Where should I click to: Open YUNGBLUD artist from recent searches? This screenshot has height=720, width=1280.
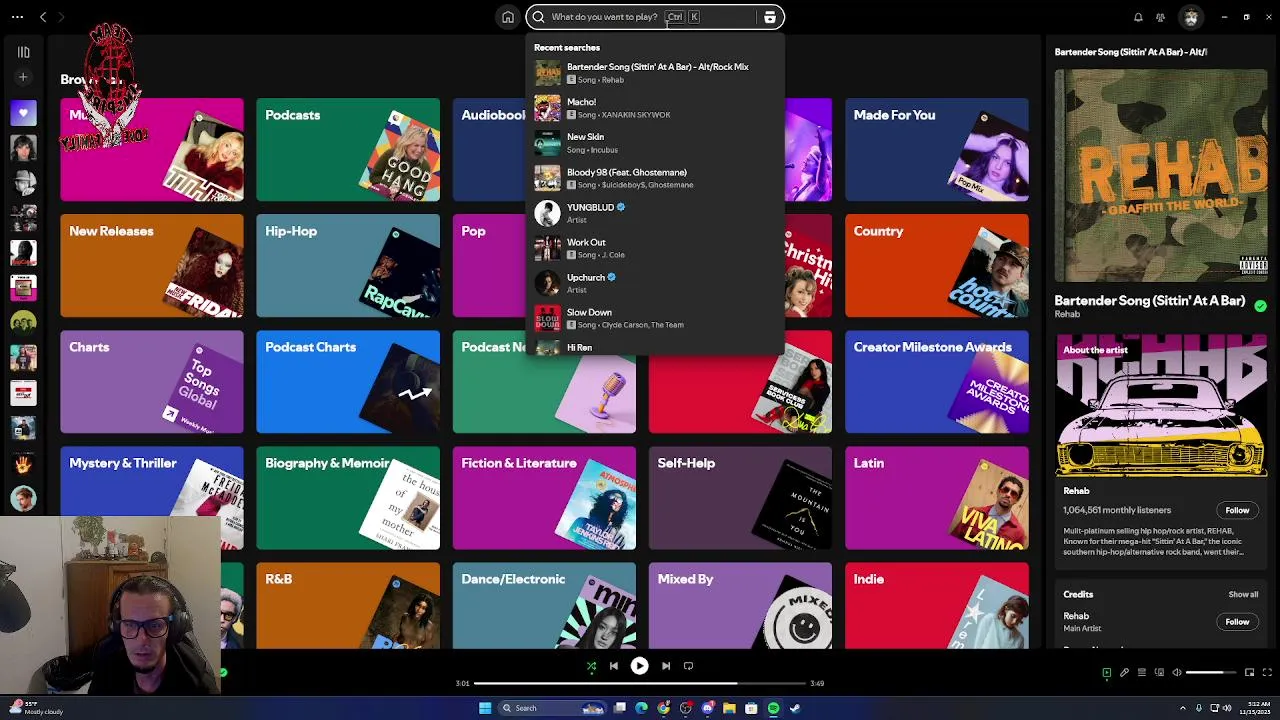(x=655, y=213)
